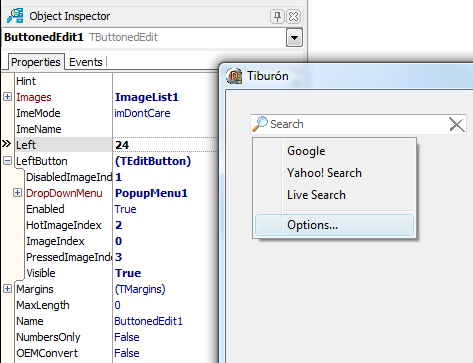This screenshot has width=473, height=363.
Task: Select the HotImageIndex property
Action: pos(64,225)
